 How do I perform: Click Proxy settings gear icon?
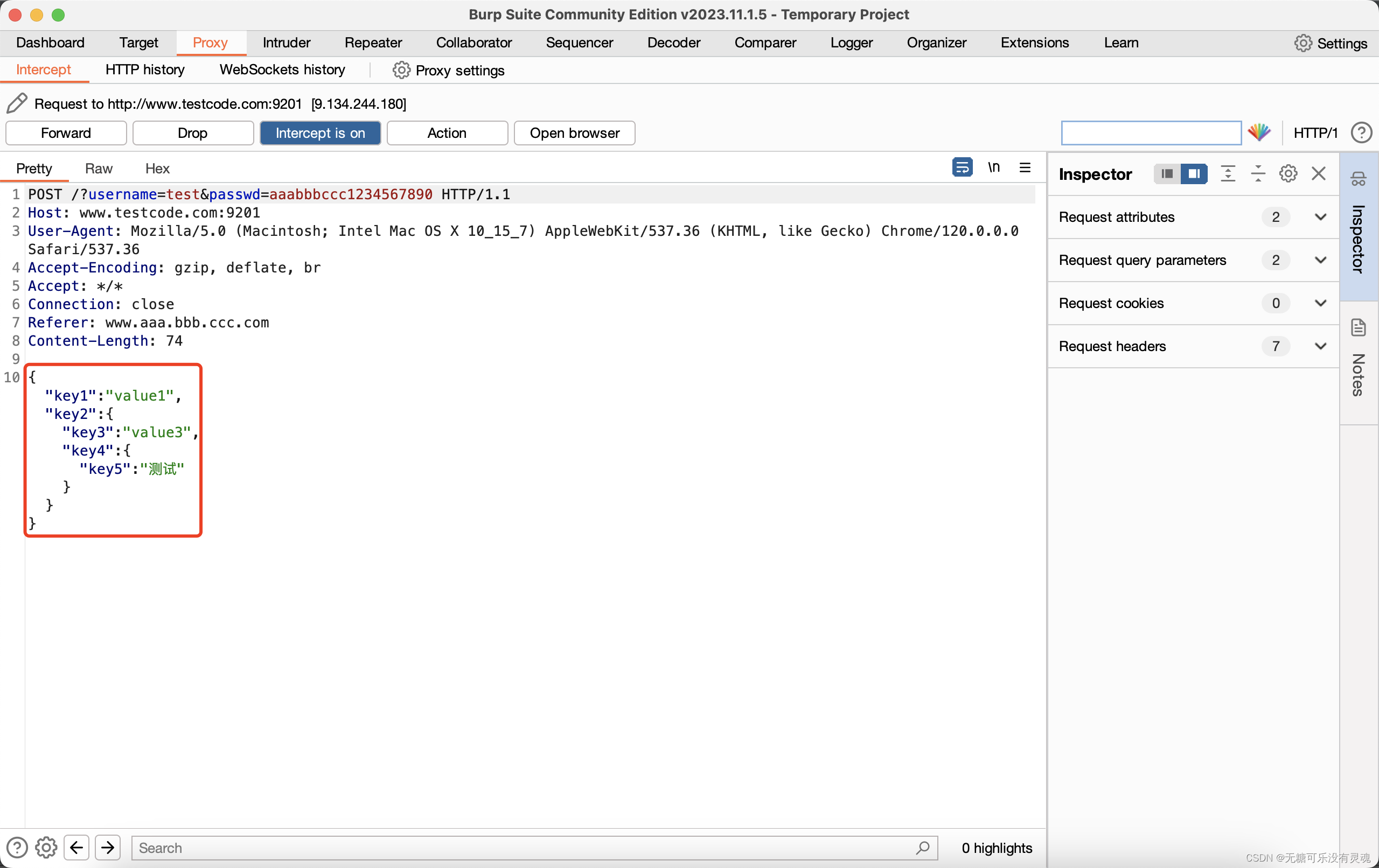coord(401,70)
